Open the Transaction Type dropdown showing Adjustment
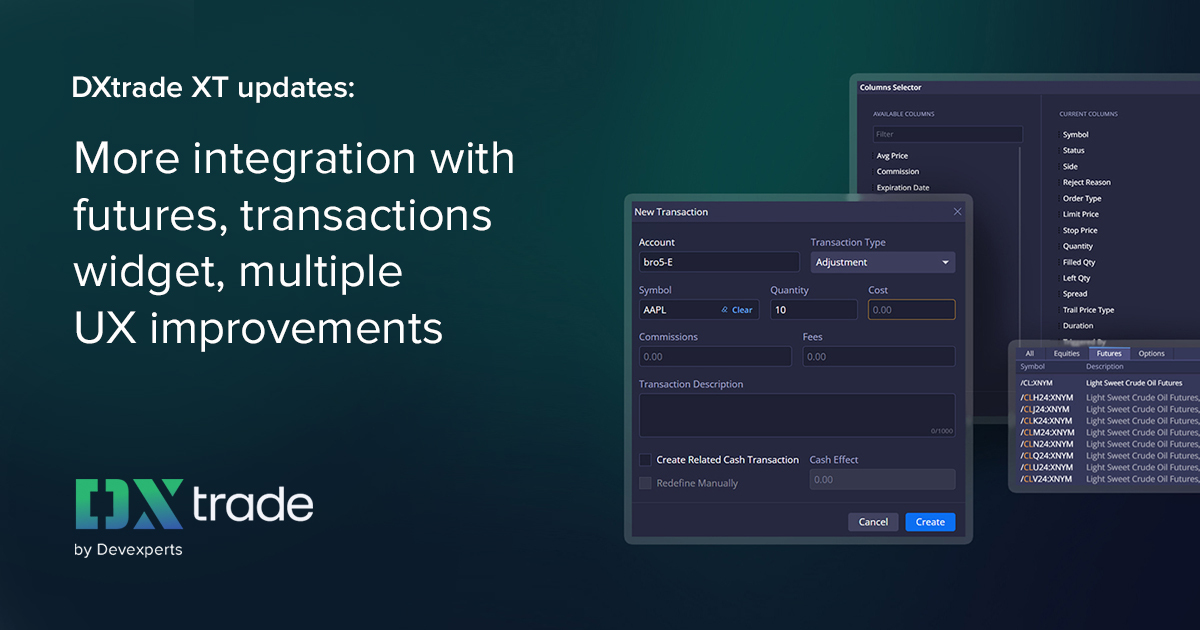1200x630 pixels. [x=882, y=262]
